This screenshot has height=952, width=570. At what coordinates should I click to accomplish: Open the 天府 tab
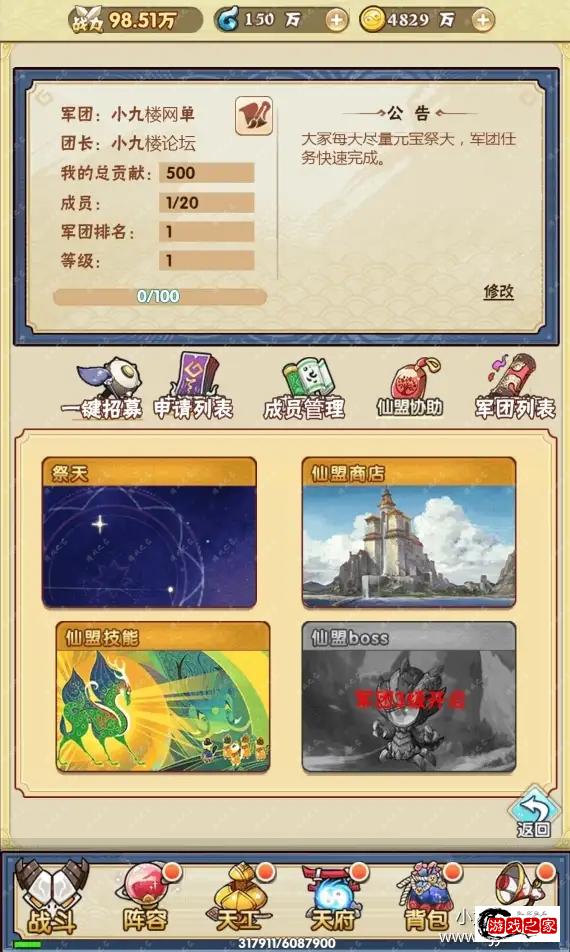[333, 897]
